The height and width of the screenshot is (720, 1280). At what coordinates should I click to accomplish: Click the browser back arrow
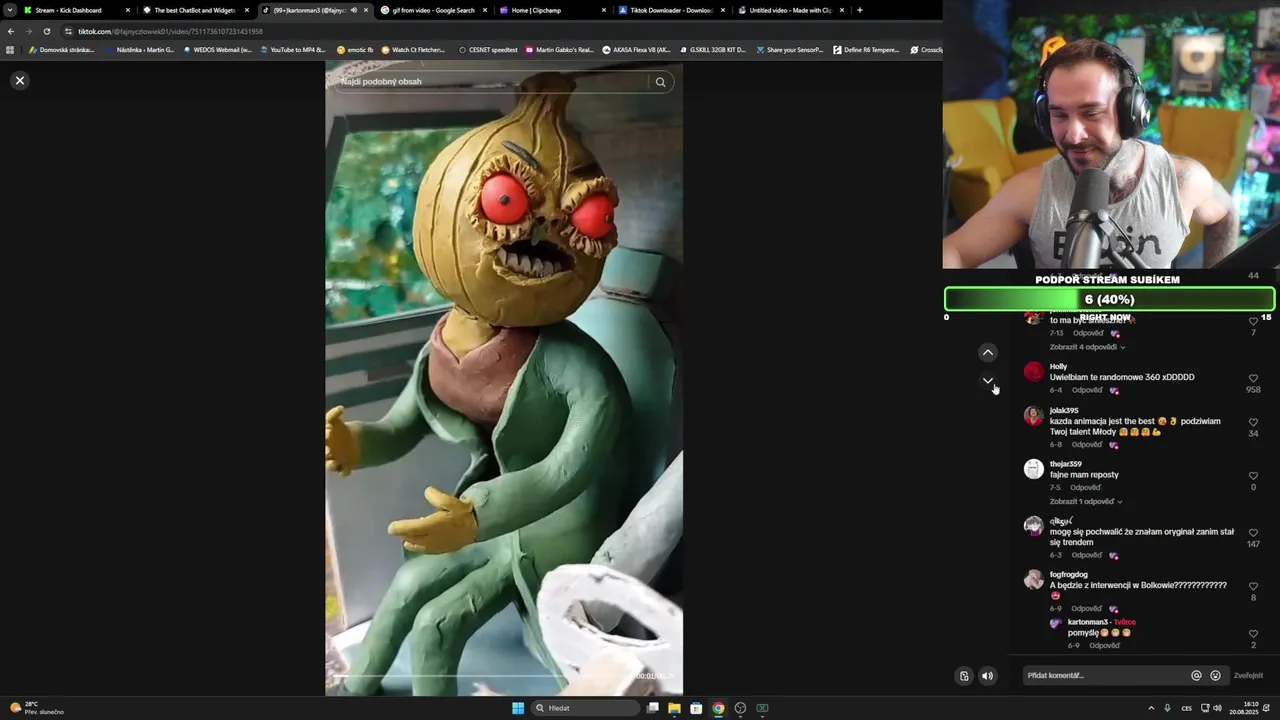pos(11,31)
